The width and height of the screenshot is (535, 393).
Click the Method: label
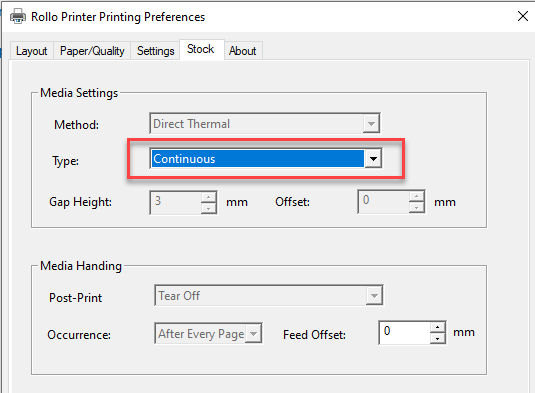point(76,125)
